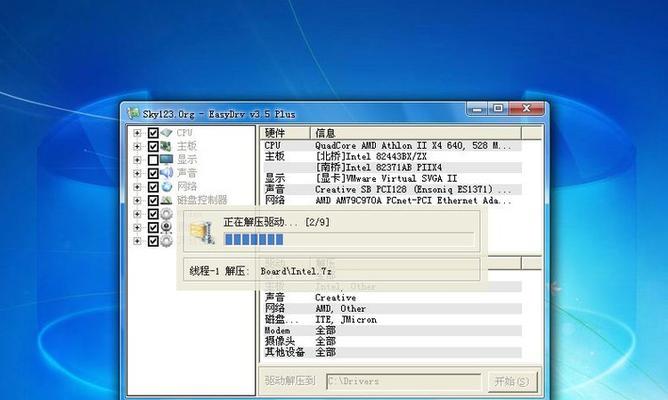Expand the CPU tree node
Viewport: 668px width, 400px height.
tap(137, 133)
